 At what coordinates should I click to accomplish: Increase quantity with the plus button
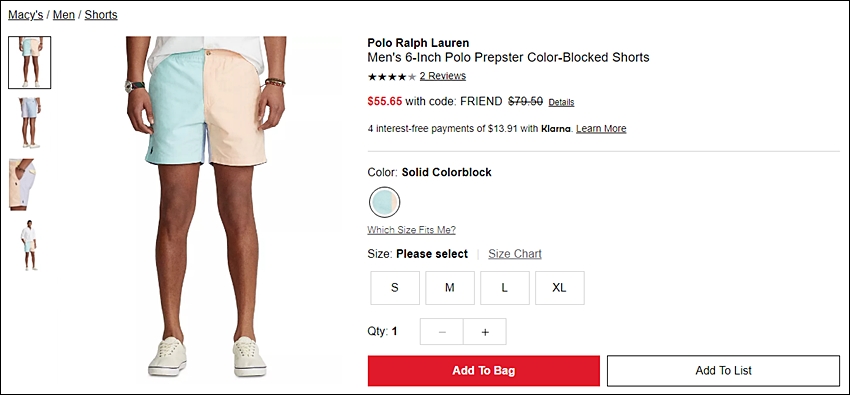point(485,332)
